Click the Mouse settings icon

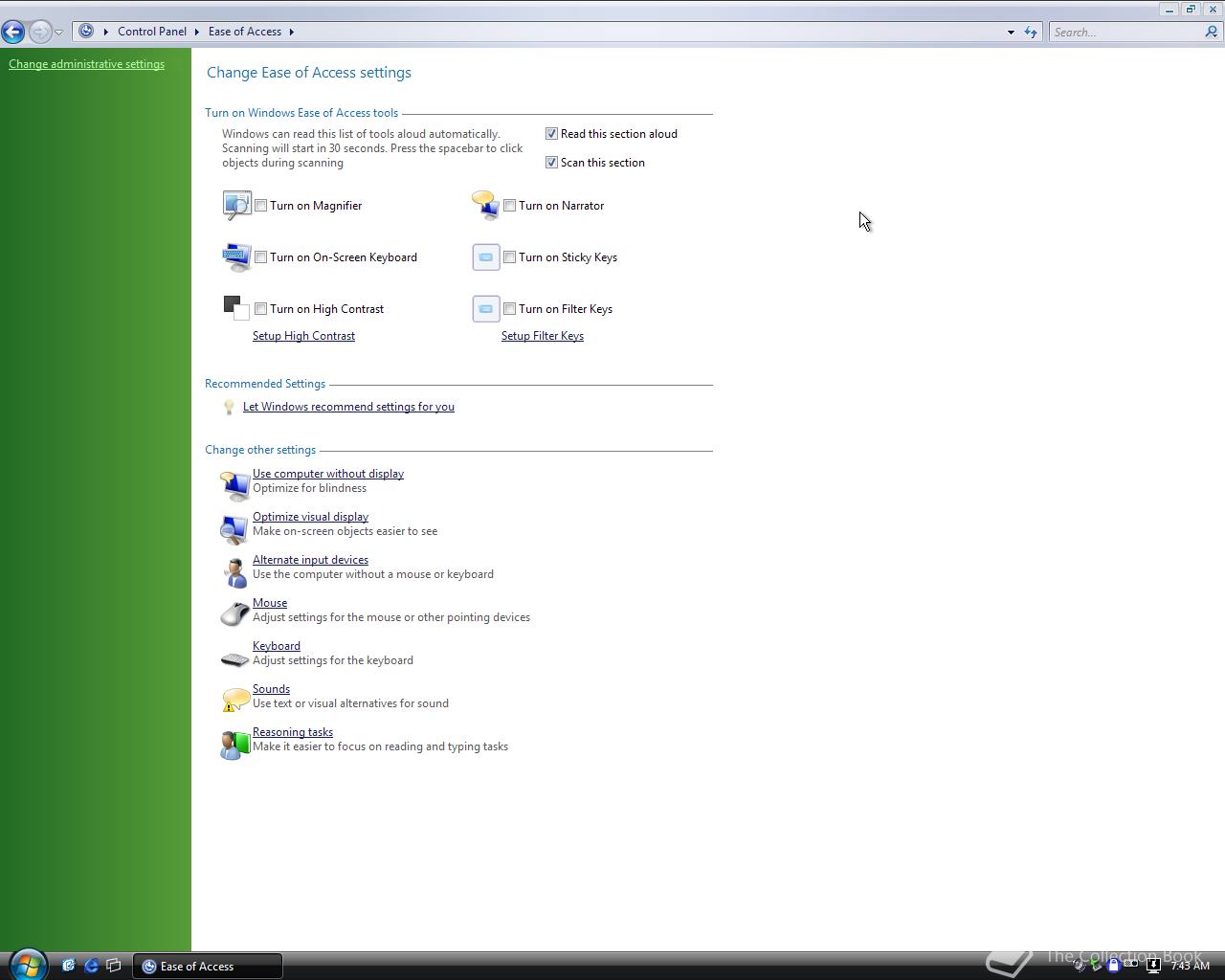click(x=235, y=613)
